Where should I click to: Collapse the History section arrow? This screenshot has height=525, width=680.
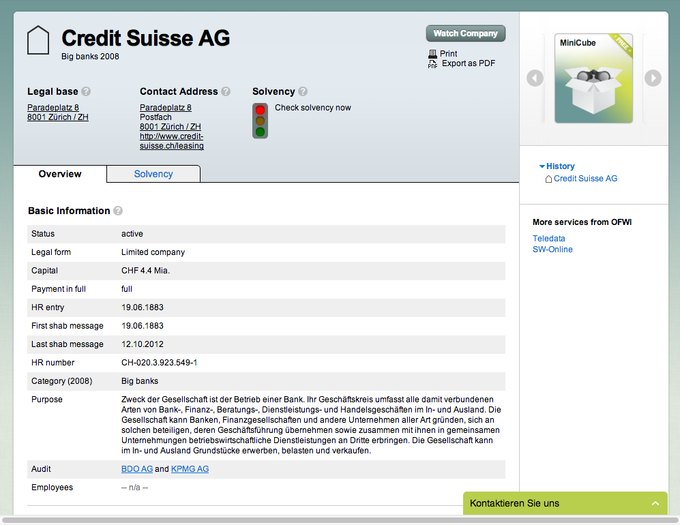tap(542, 166)
